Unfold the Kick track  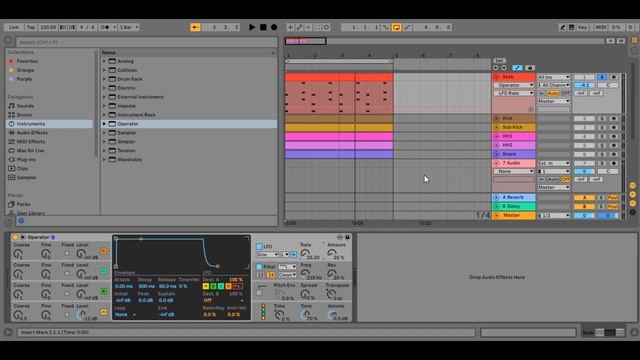click(496, 118)
